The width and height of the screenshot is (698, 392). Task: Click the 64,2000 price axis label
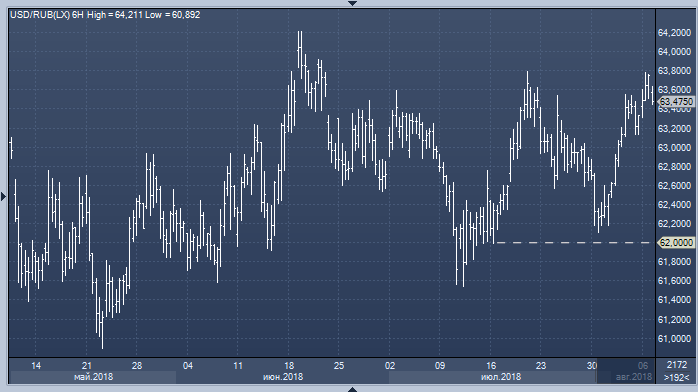click(674, 33)
